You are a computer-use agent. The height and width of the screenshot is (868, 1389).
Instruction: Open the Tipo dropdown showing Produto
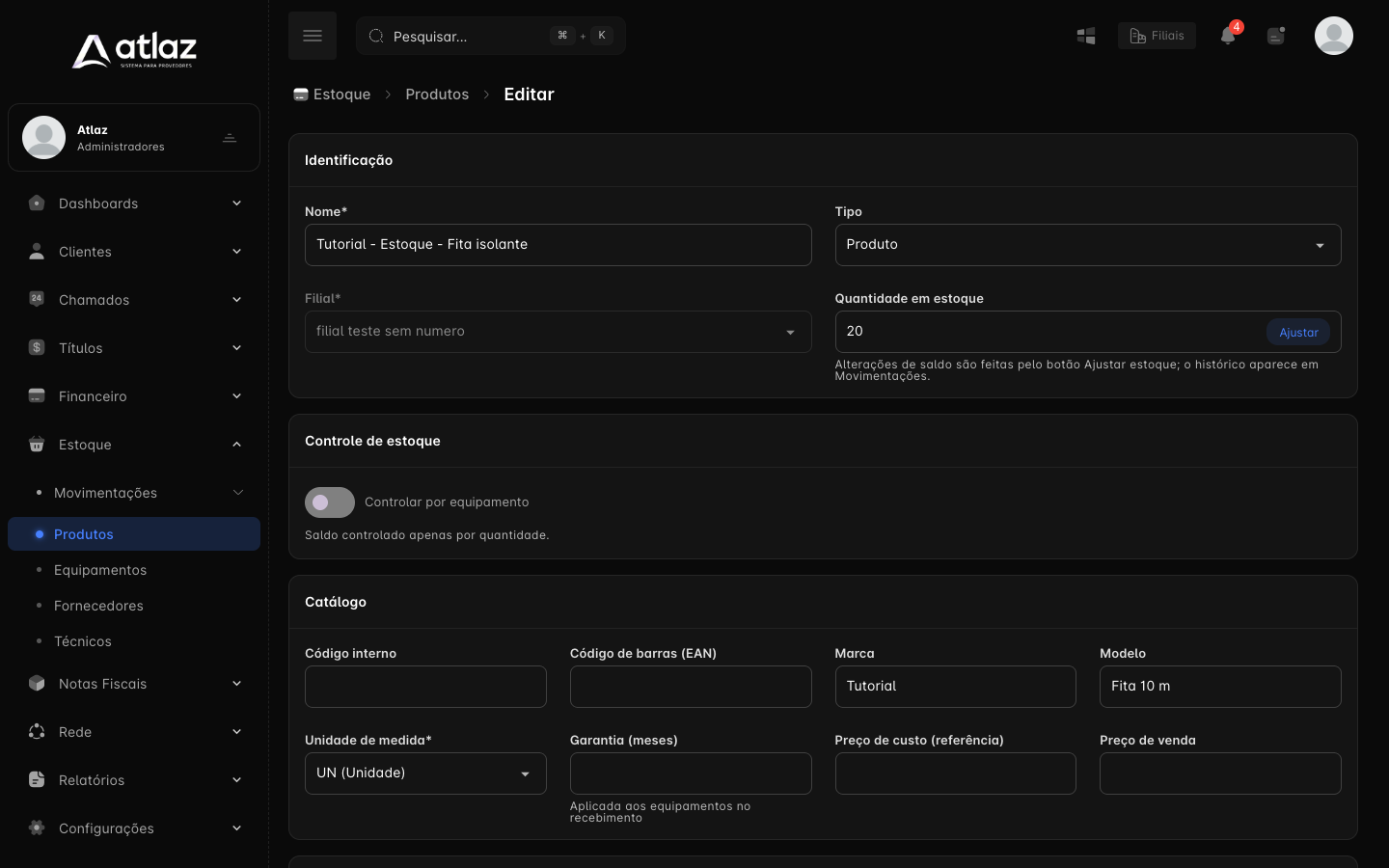tap(1088, 245)
